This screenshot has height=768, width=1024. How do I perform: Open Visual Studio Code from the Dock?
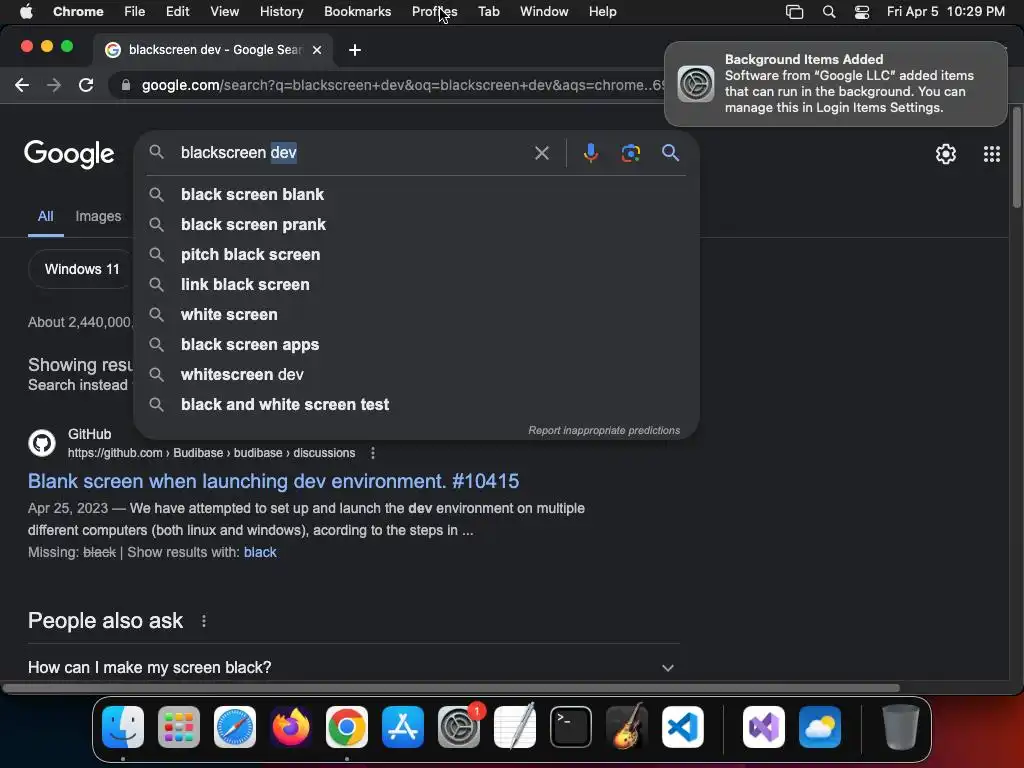682,726
